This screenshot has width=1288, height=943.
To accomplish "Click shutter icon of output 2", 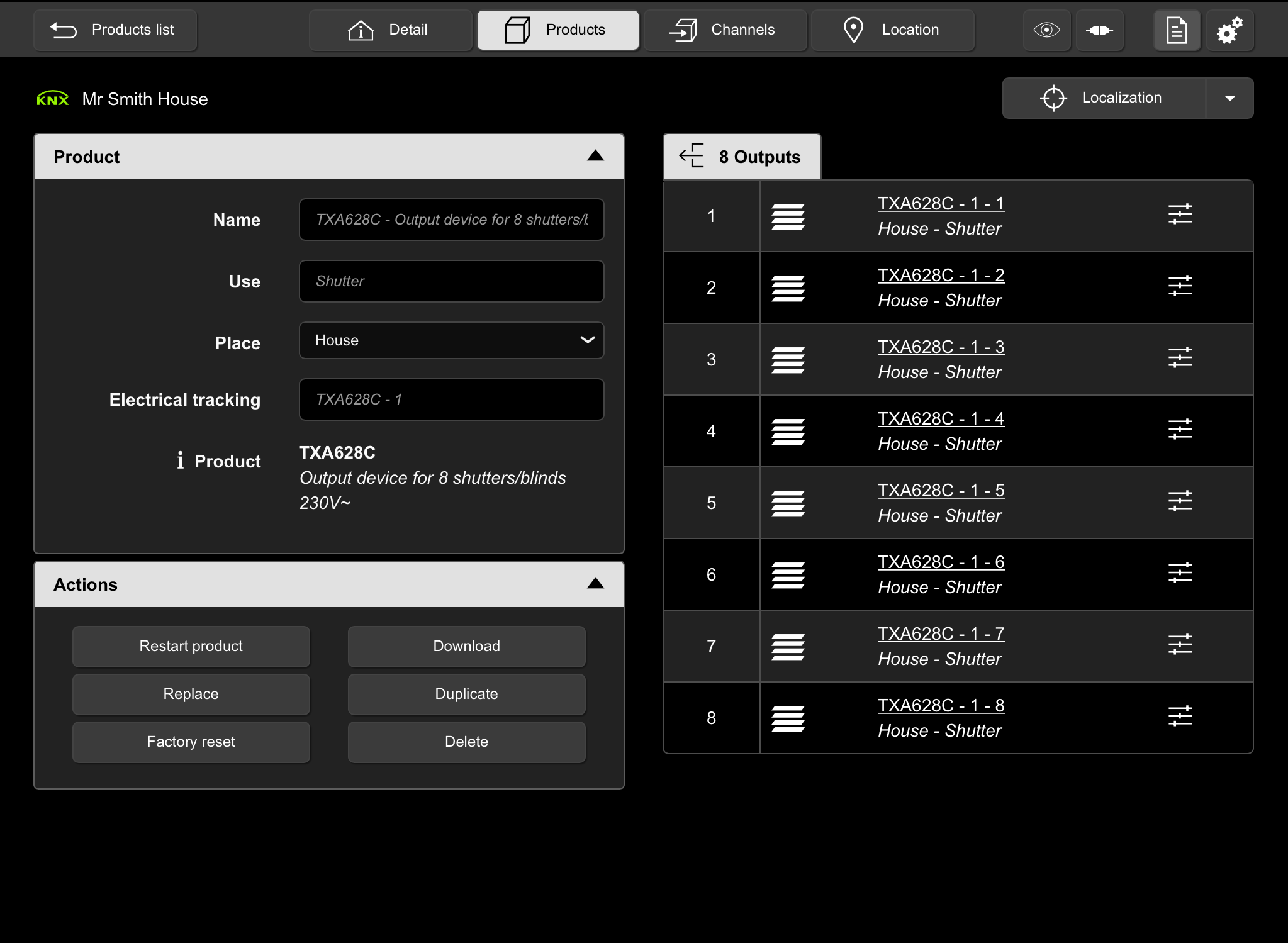I will tap(788, 289).
